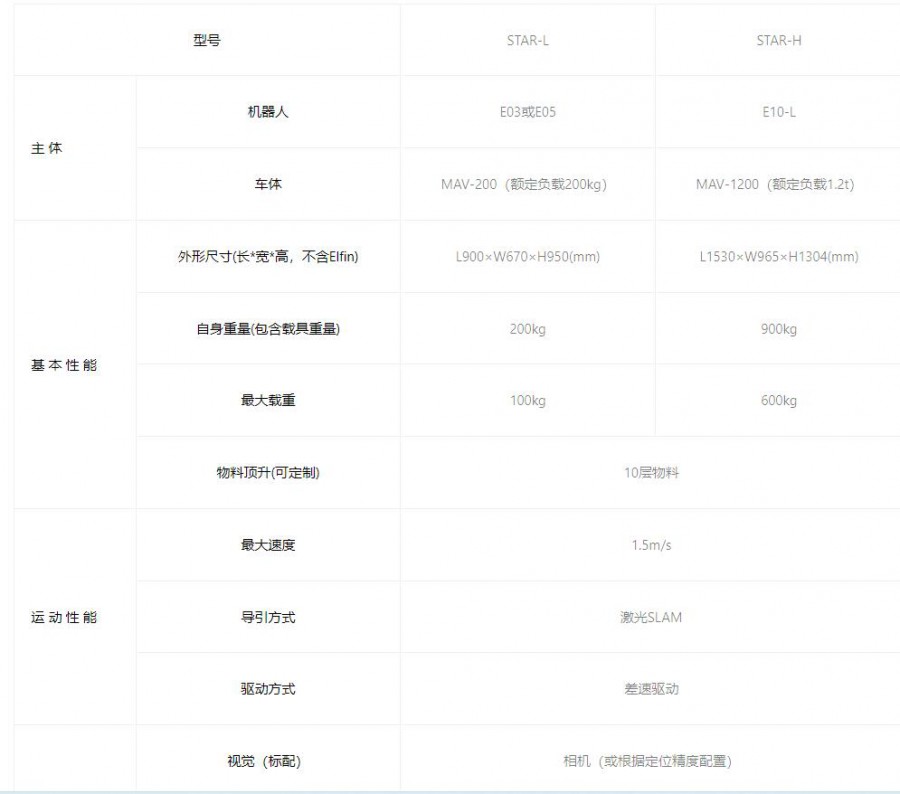Select the L900×W670×H950(mm) dimensions cell
This screenshot has width=900, height=794.
[x=527, y=257]
